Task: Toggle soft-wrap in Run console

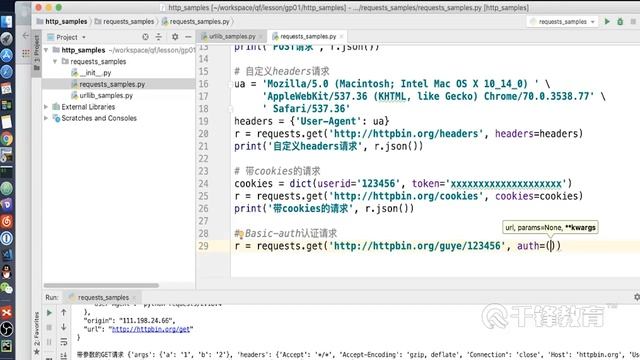Action: coord(64,342)
